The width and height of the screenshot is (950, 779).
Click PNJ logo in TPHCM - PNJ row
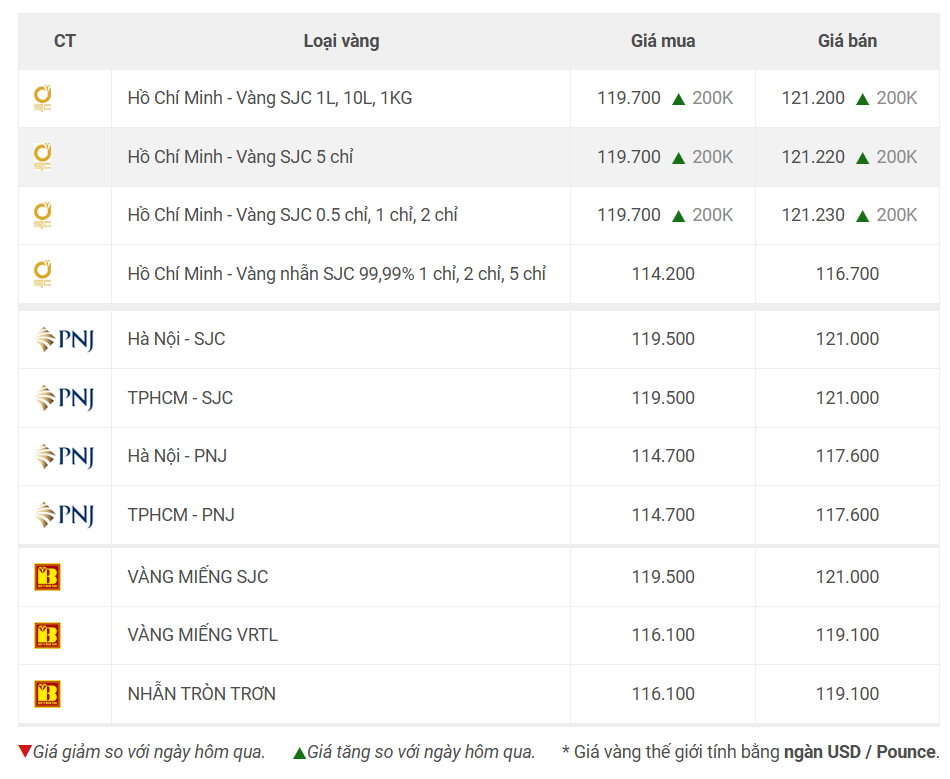65,515
